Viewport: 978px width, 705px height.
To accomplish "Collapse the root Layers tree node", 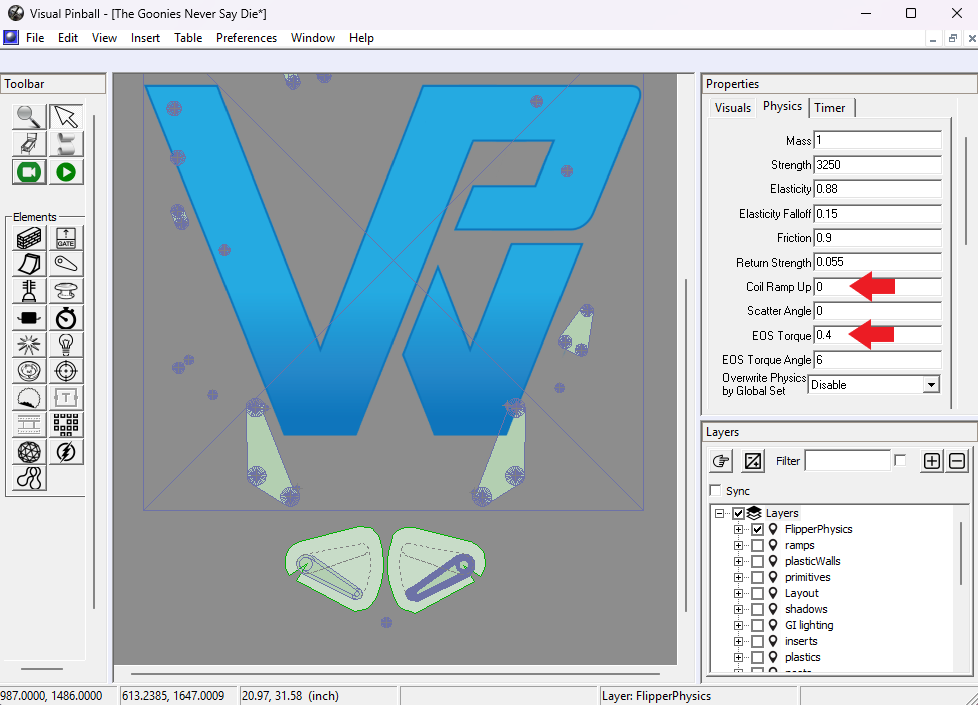I will (720, 513).
